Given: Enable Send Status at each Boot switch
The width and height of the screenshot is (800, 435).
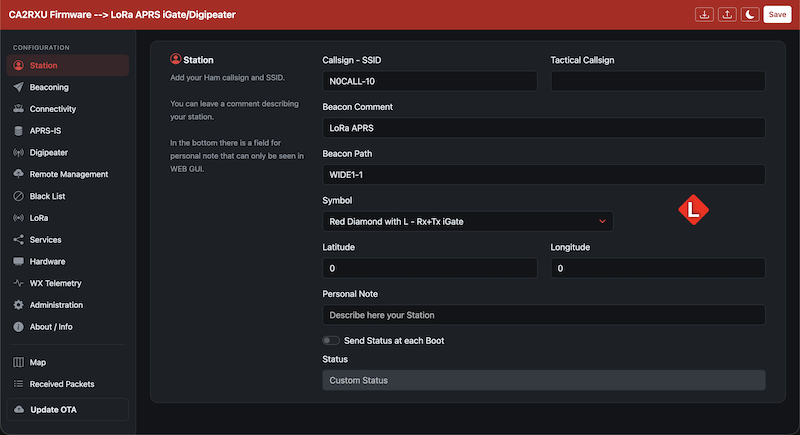Looking at the screenshot, I should [331, 341].
